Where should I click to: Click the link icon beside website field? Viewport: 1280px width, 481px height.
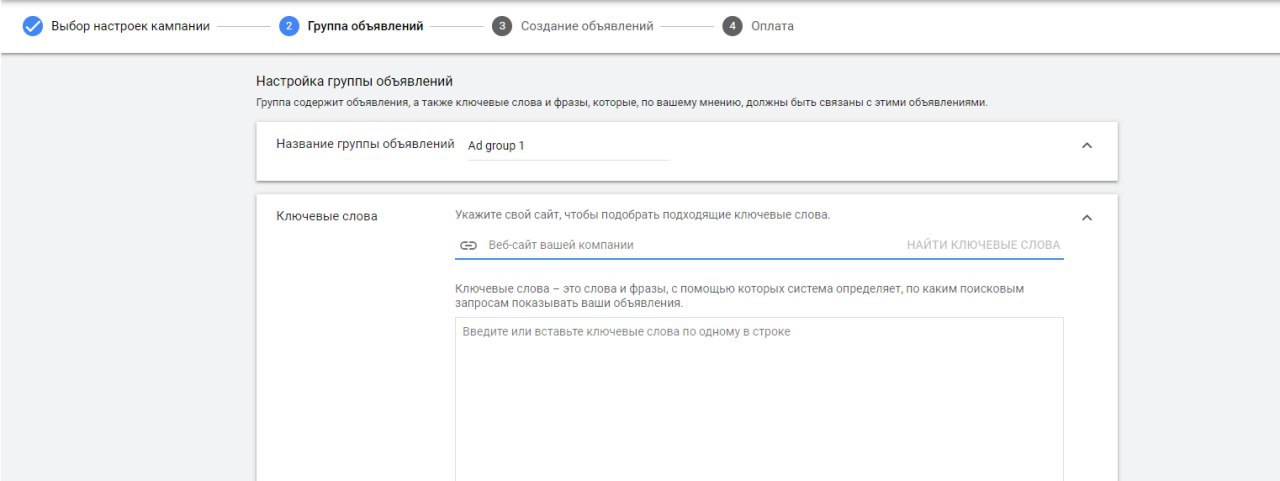(468, 245)
